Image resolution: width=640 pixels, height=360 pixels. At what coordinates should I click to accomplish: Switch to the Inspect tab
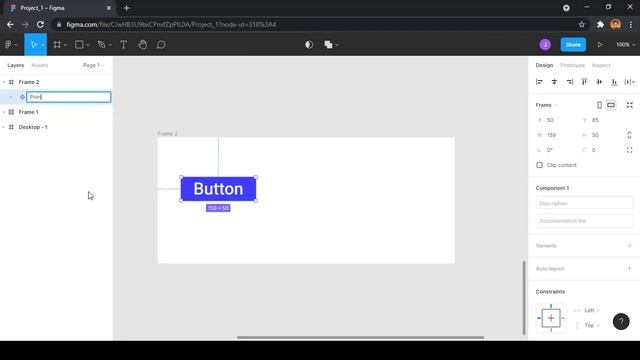click(601, 65)
